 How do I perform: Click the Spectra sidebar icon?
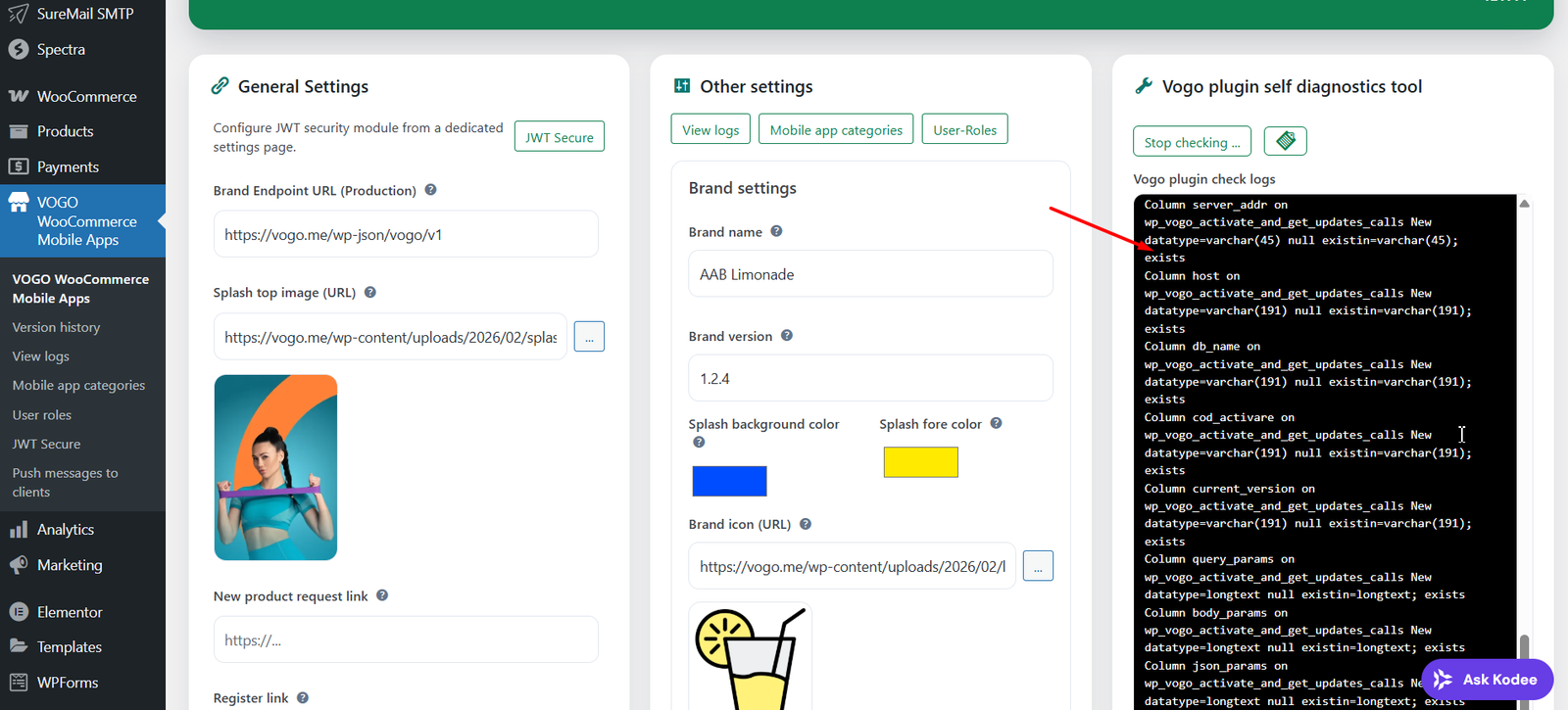click(x=19, y=49)
